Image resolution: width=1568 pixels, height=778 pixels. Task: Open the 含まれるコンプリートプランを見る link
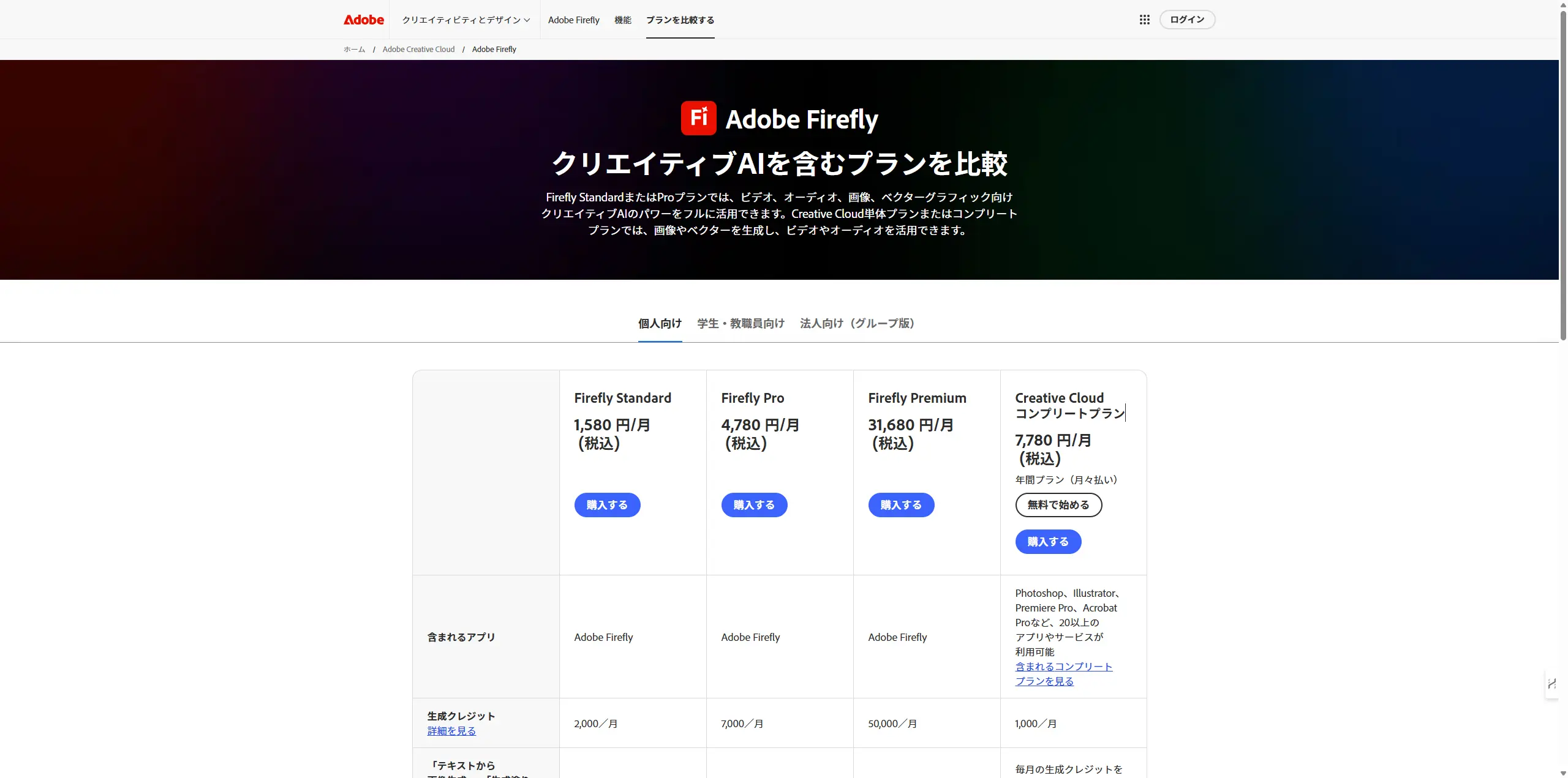1063,674
